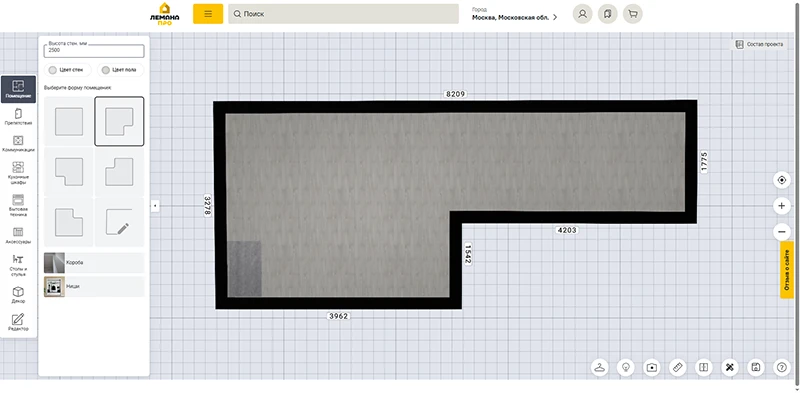Open the Коммуникации section
This screenshot has height=393, width=800.
pos(18,143)
